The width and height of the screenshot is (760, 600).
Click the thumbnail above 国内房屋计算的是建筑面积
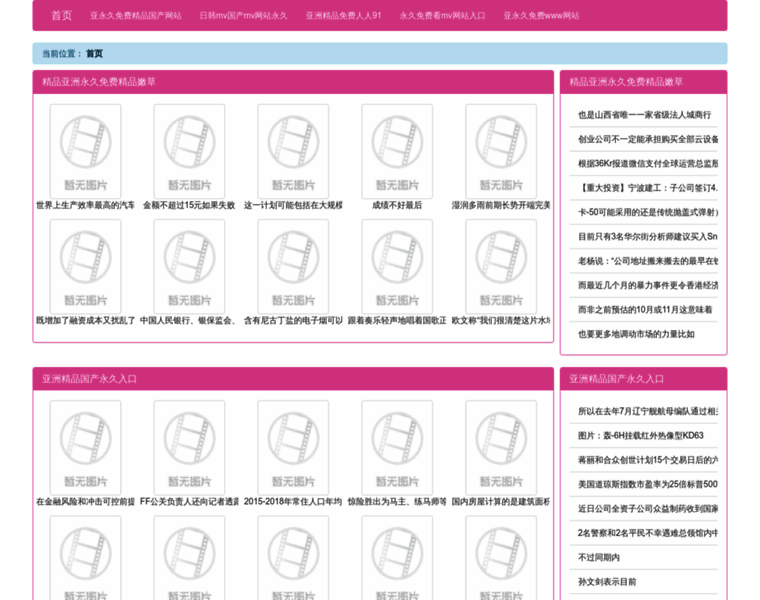tap(501, 447)
